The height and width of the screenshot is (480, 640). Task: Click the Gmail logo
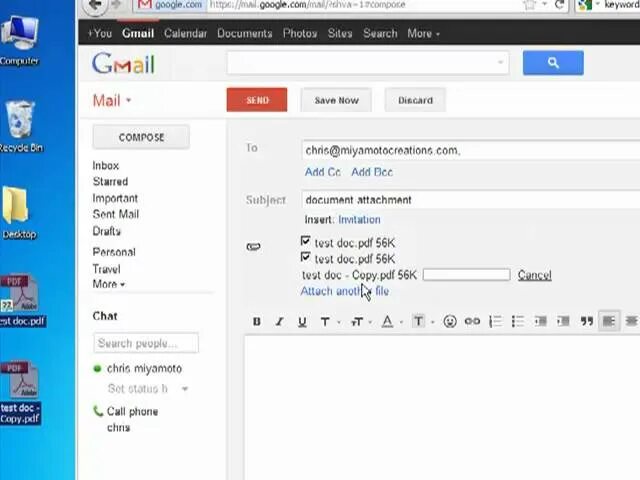pos(123,64)
